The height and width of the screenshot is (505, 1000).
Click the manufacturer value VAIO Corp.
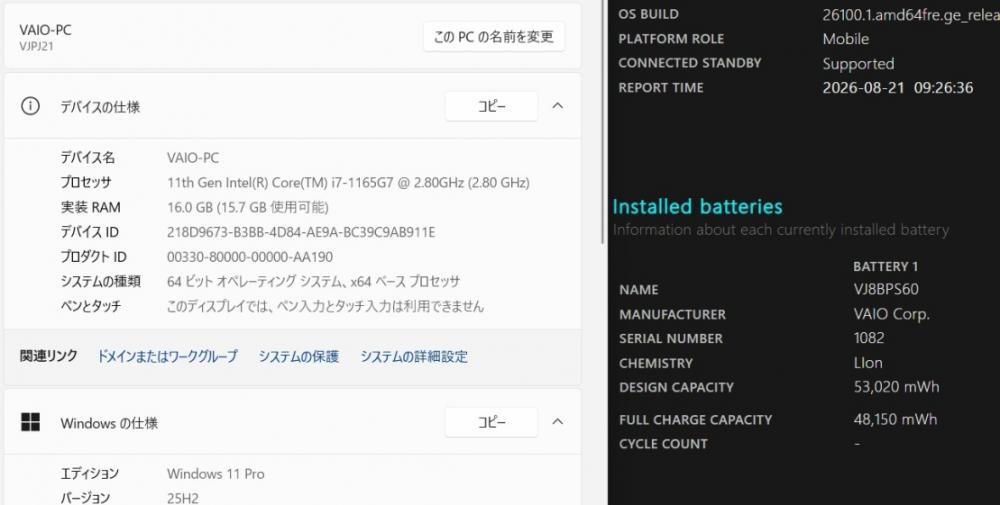click(892, 314)
